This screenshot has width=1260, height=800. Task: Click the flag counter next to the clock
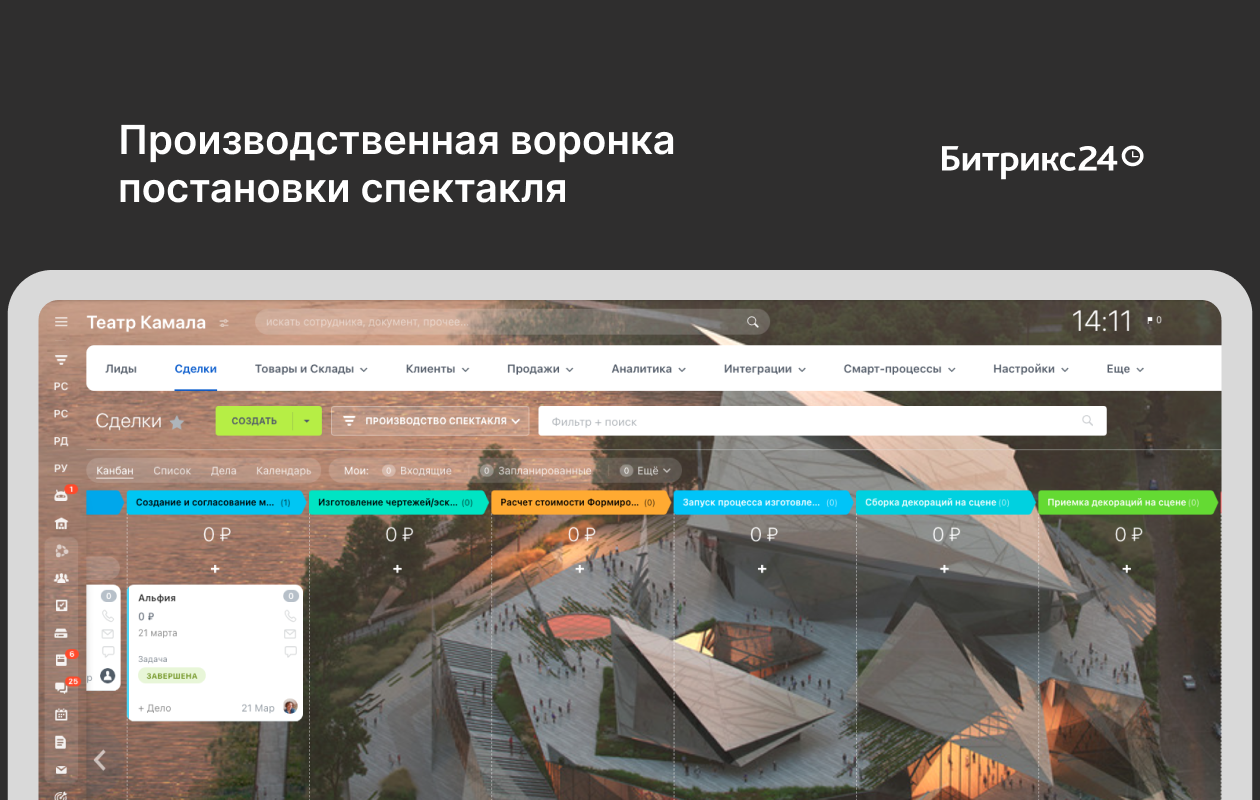[1153, 321]
